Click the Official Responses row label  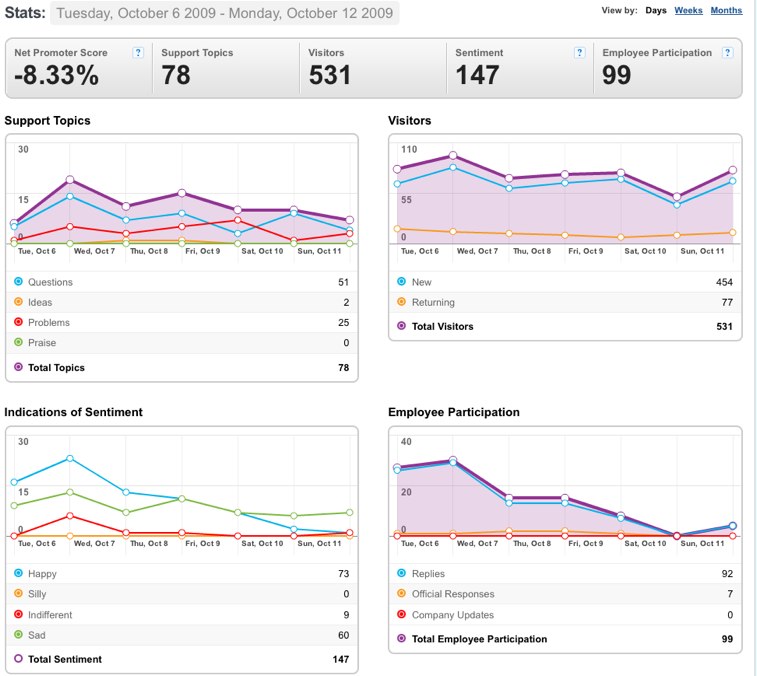[x=453, y=594]
